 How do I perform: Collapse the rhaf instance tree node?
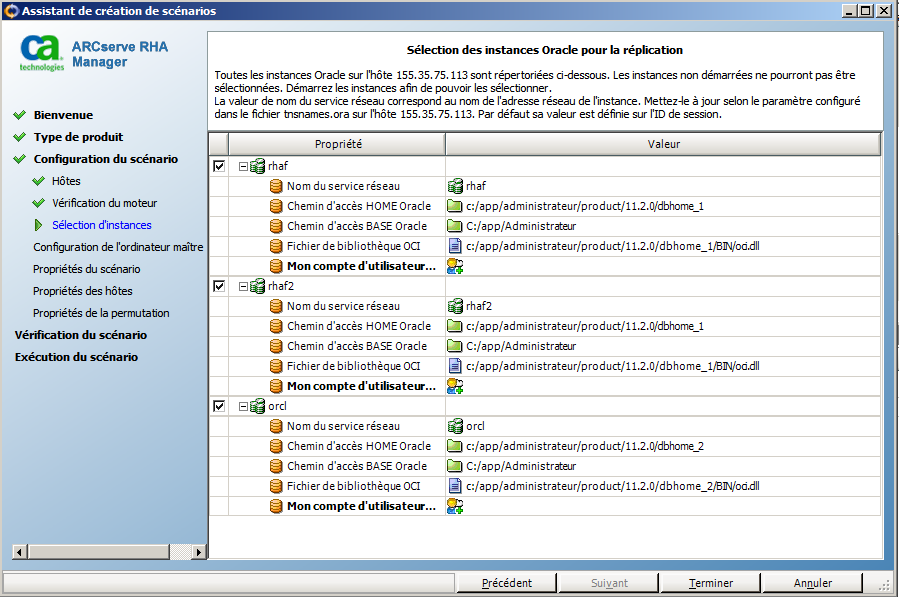tap(243, 166)
